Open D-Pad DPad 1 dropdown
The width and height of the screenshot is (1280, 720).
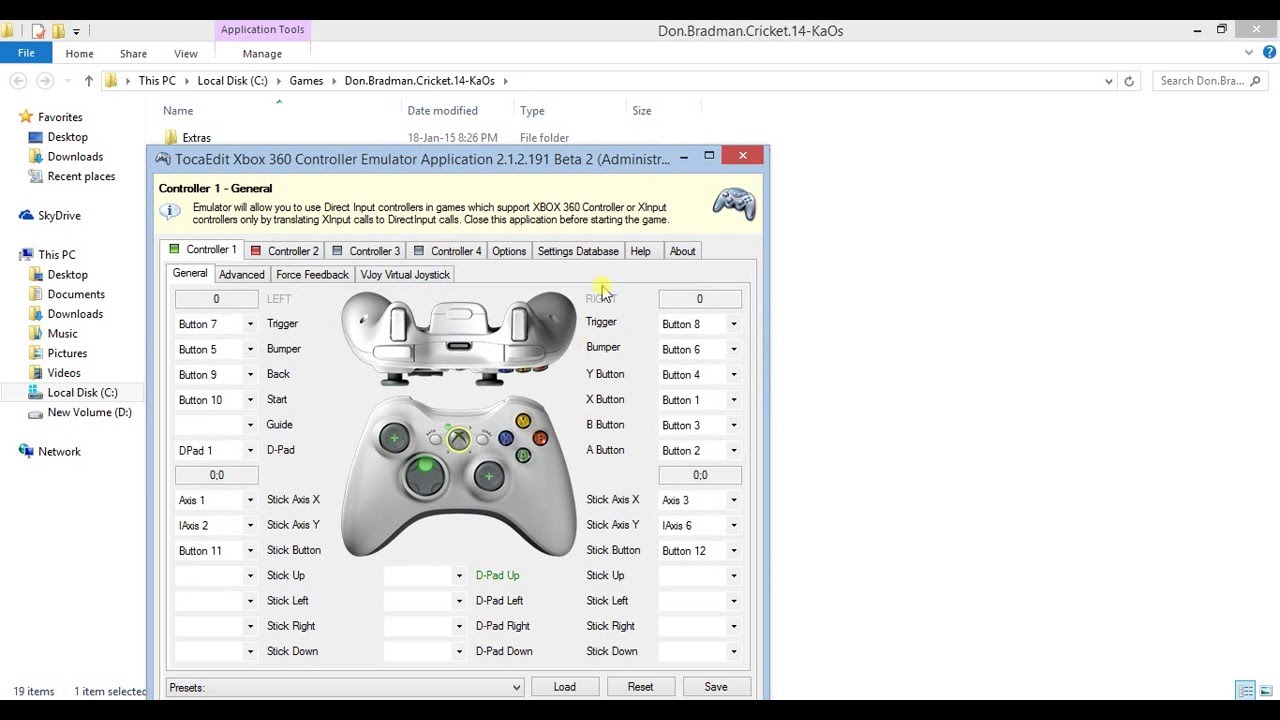[x=249, y=450]
